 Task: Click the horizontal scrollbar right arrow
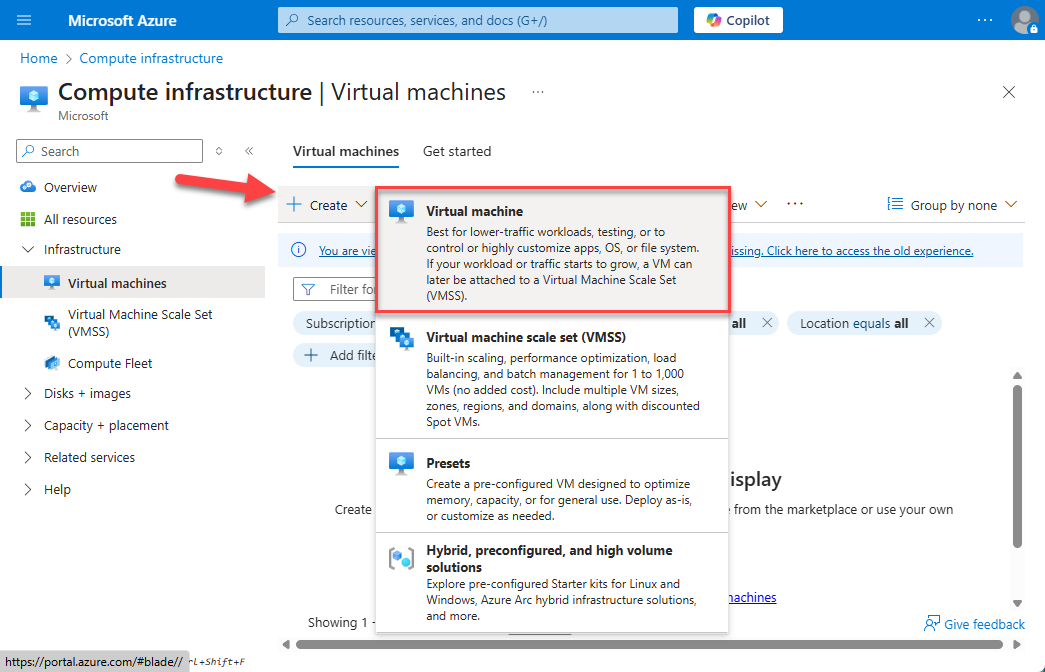(1017, 645)
